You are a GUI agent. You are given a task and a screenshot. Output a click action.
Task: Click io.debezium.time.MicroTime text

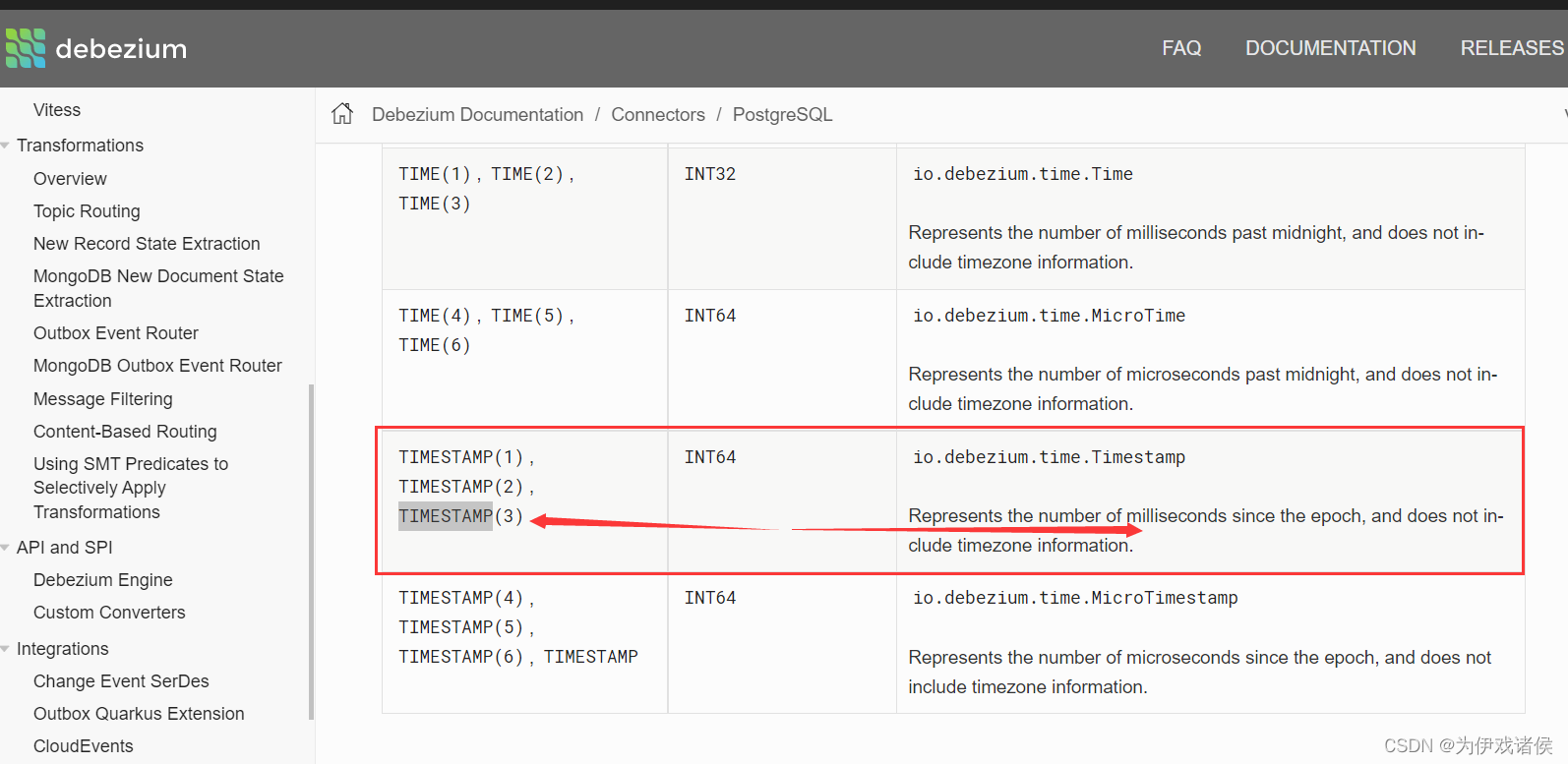pyautogui.click(x=1049, y=316)
